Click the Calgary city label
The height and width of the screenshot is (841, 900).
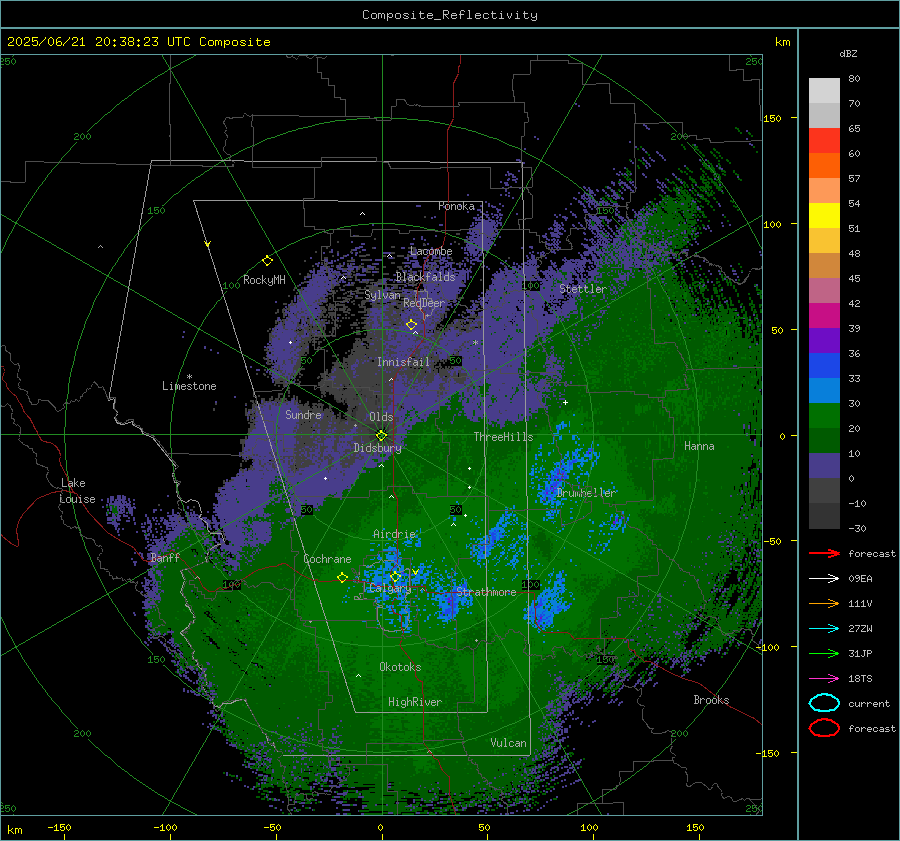coord(390,588)
